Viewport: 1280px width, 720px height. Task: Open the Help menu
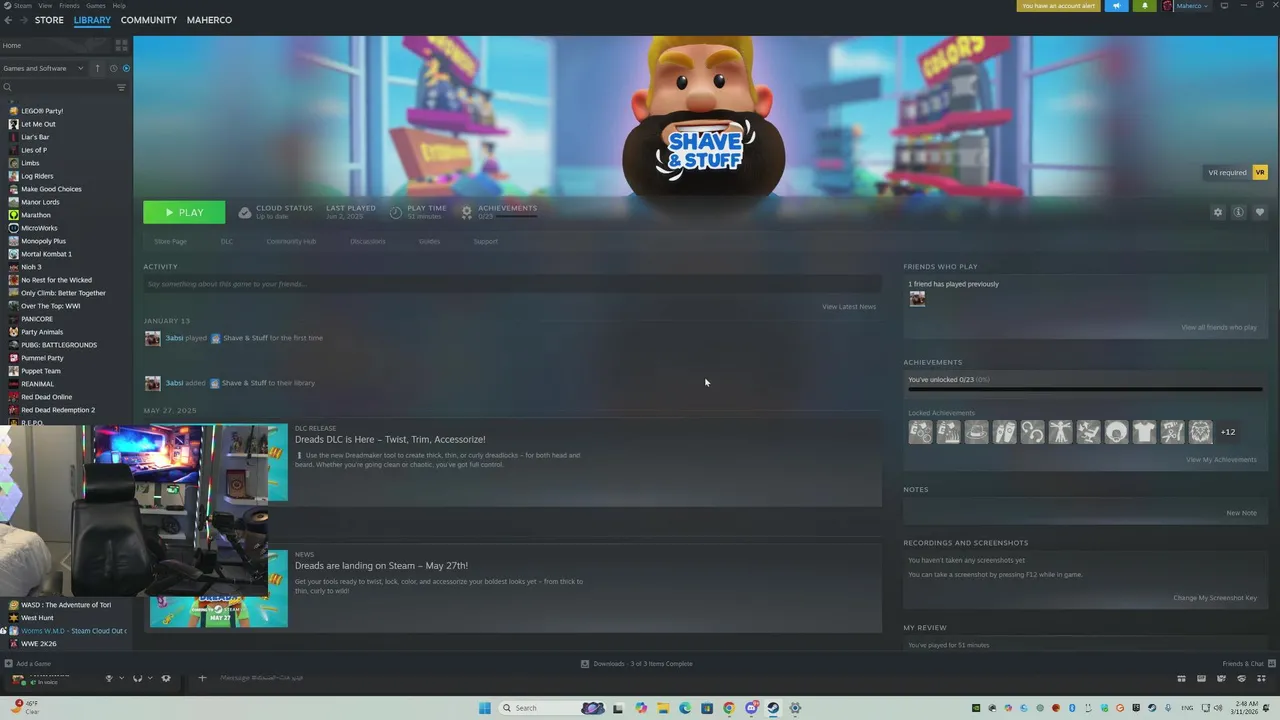click(x=119, y=6)
